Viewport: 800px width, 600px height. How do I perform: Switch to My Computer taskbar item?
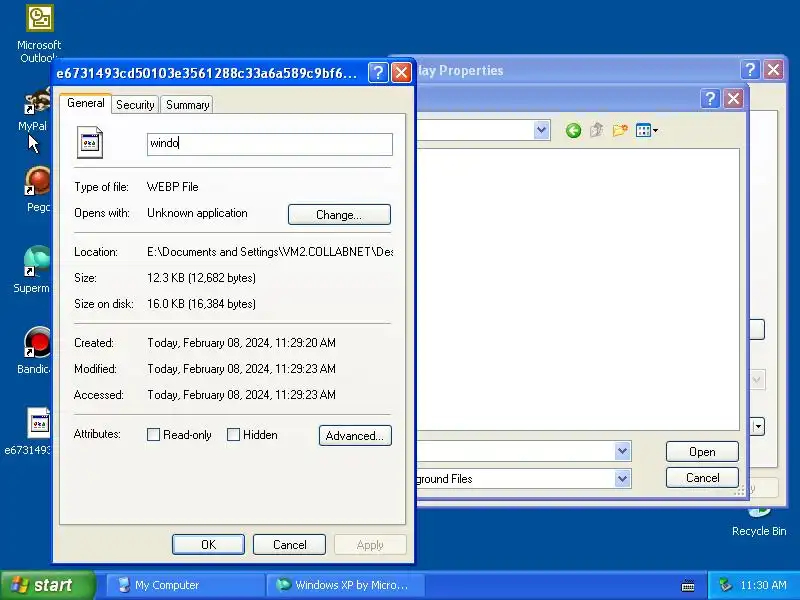(184, 585)
